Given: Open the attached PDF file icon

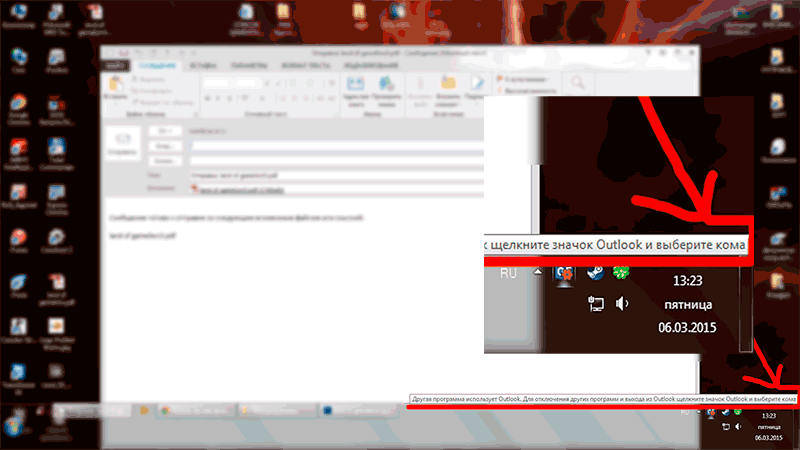Looking at the screenshot, I should 195,187.
